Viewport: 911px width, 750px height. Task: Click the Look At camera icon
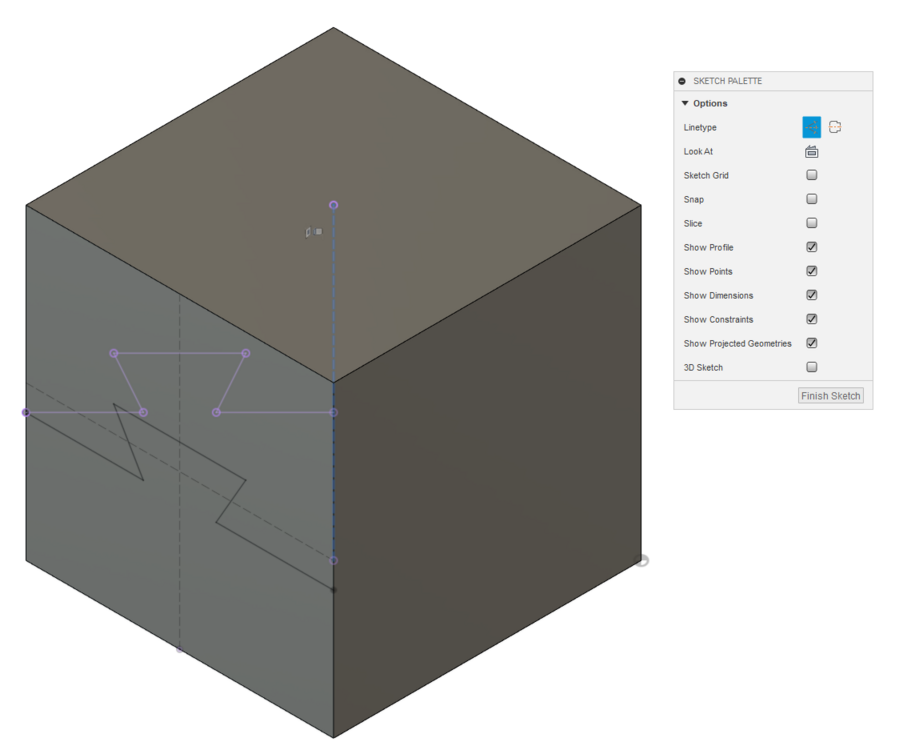811,151
